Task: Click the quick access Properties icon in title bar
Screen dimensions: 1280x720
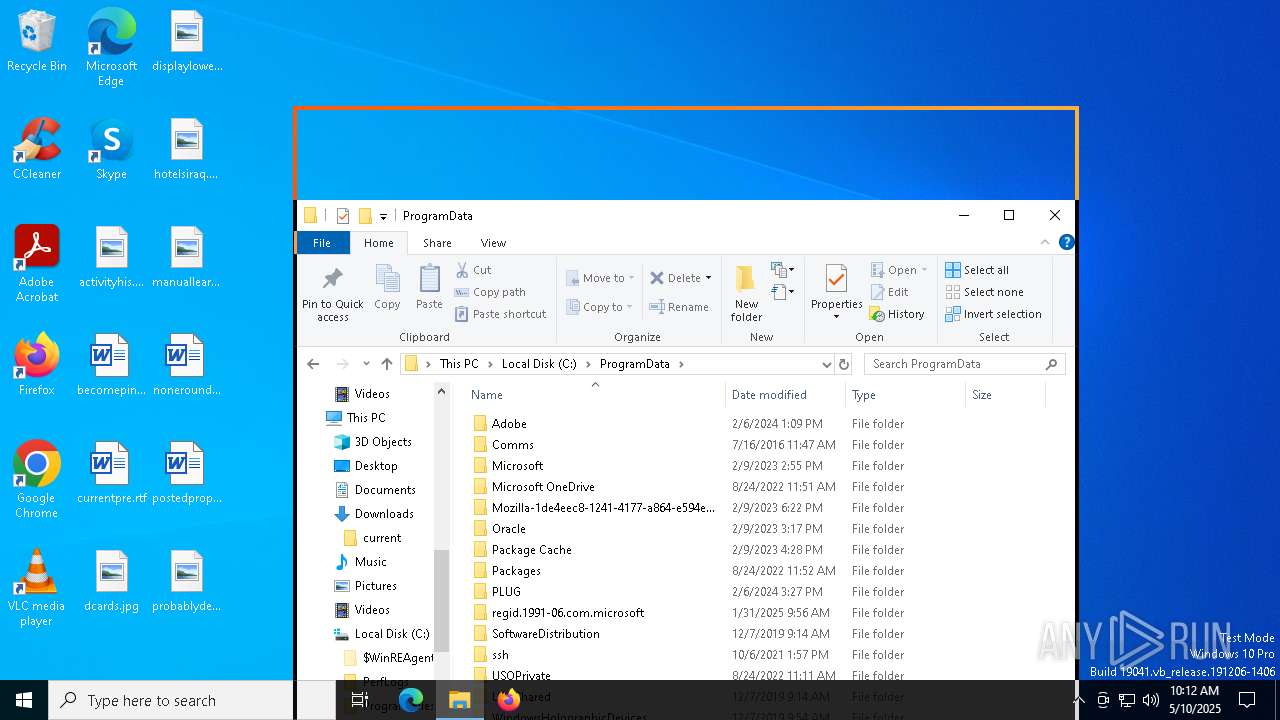Action: [x=343, y=215]
